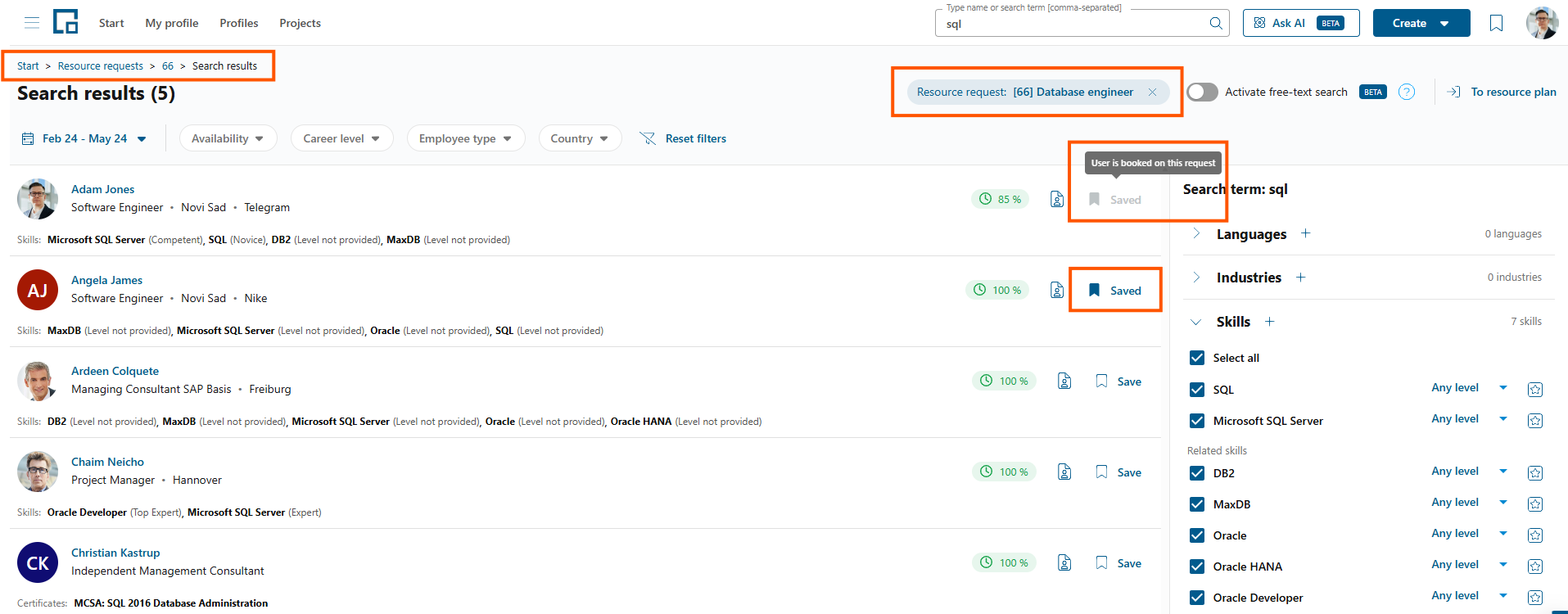Open the Availability filter dropdown
Screen dimensions: 1568x614
pos(228,138)
